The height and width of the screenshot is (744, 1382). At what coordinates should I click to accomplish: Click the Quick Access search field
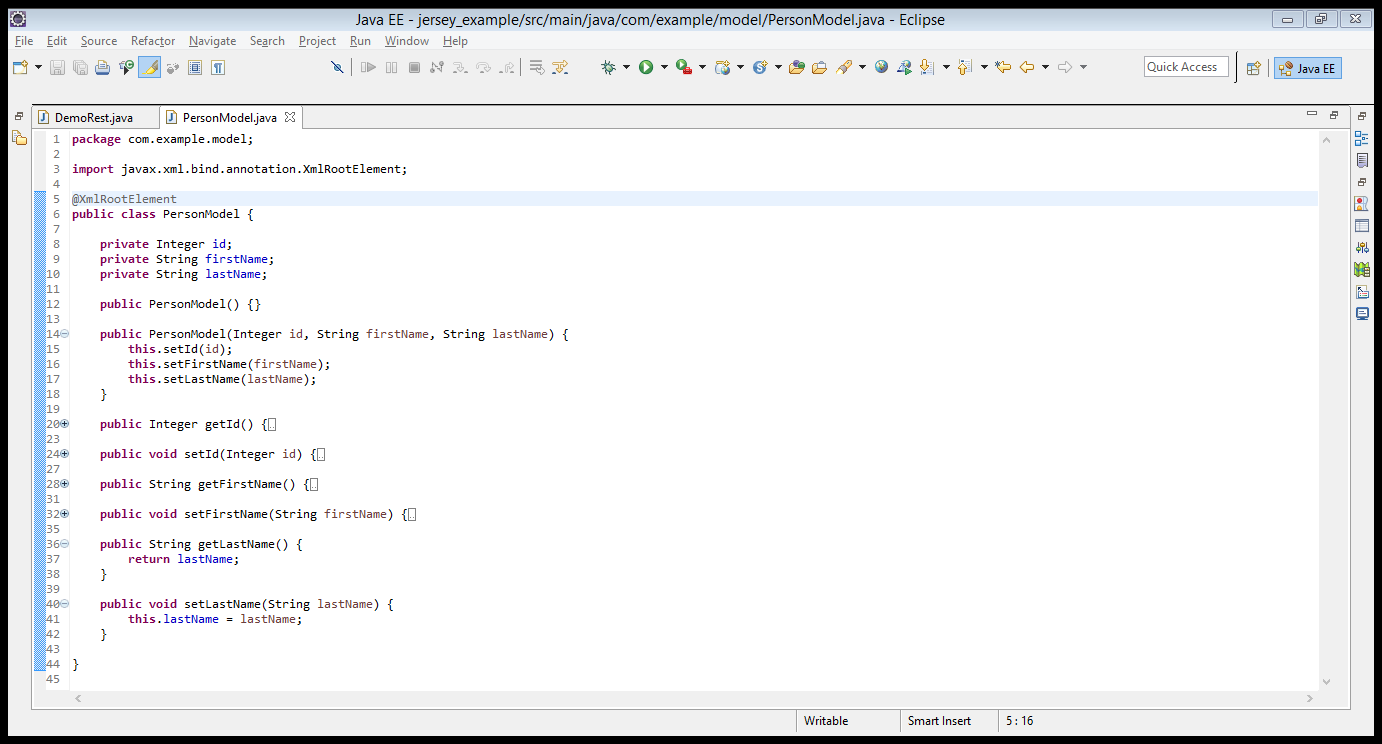1186,67
